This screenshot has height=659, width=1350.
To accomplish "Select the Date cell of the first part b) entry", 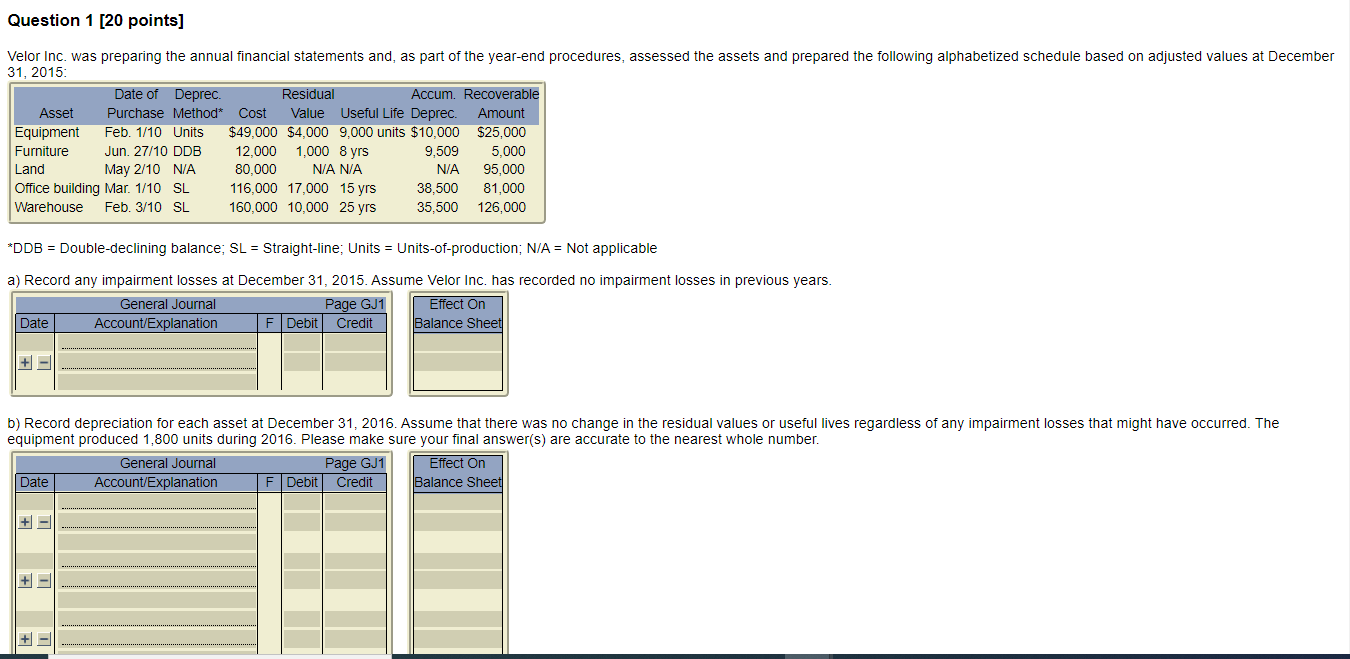I will coord(34,502).
